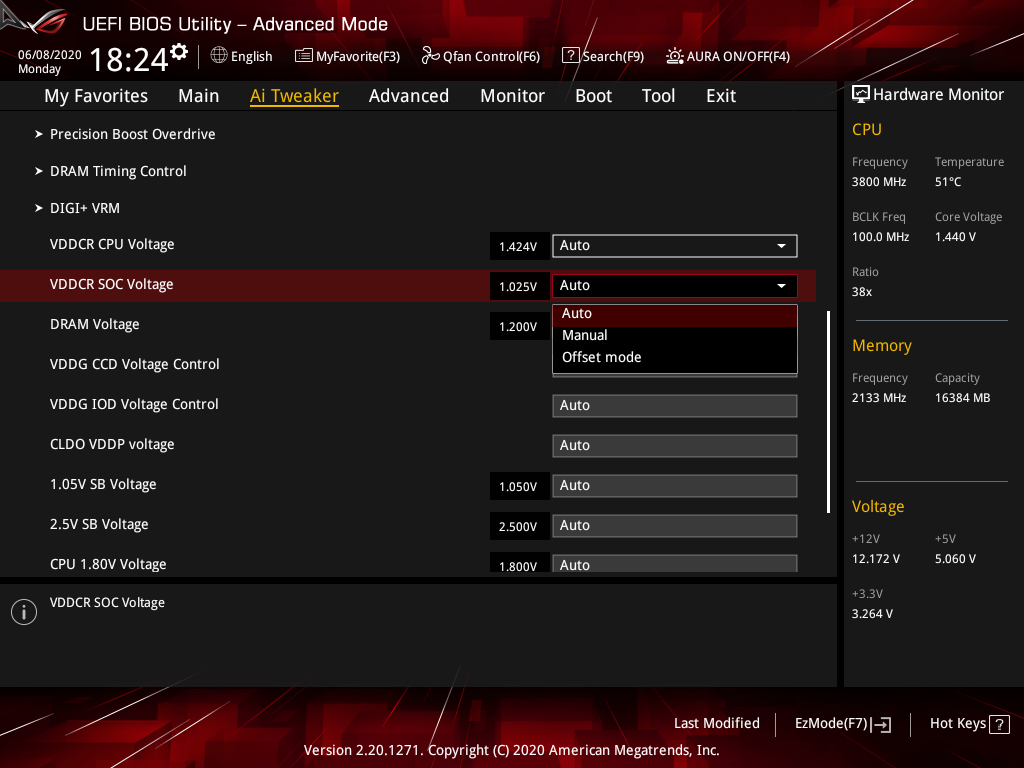
Task: Open the Advanced tab
Action: click(x=409, y=96)
